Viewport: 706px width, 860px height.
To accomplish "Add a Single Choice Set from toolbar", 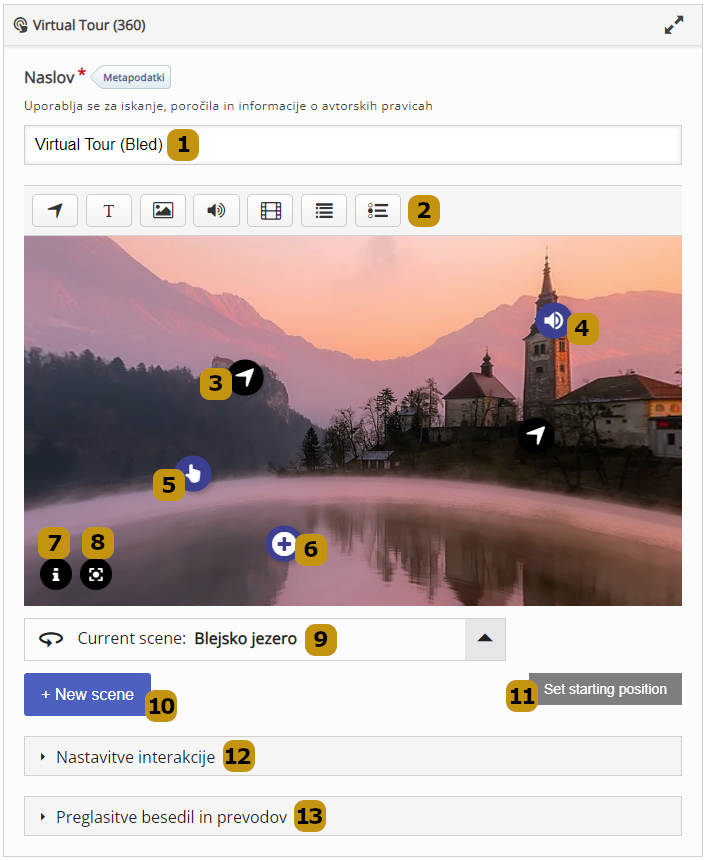I will [x=378, y=211].
